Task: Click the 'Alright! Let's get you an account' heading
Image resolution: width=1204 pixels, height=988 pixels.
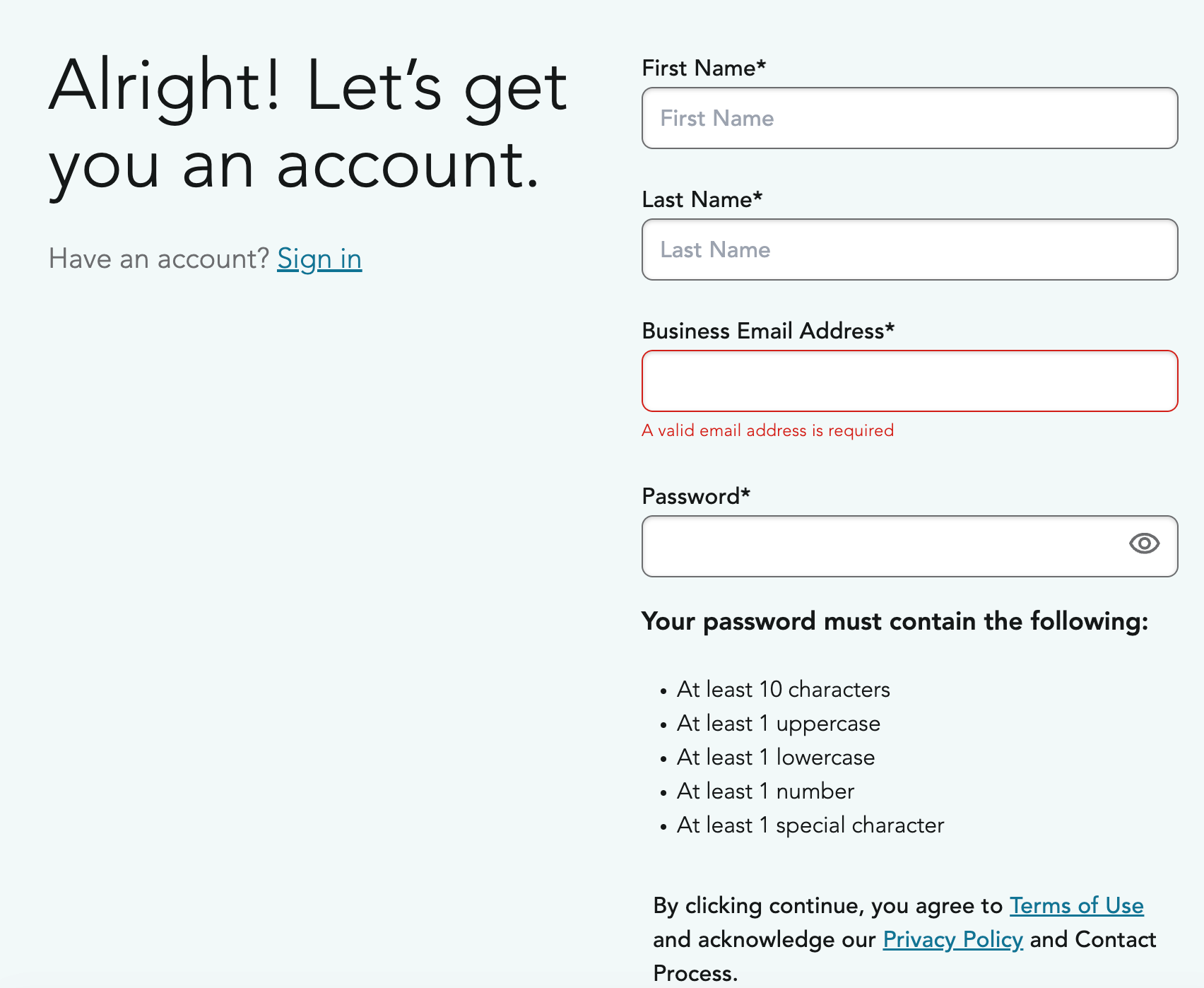Action: (x=307, y=125)
